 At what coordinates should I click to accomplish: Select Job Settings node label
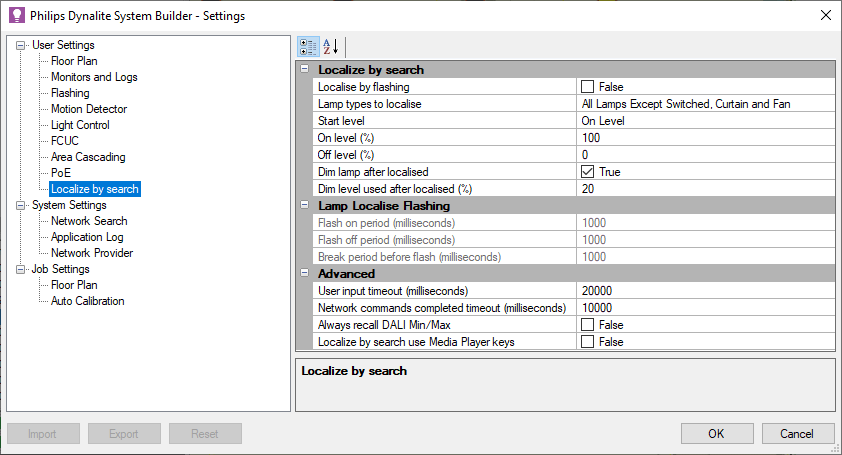pyautogui.click(x=60, y=269)
